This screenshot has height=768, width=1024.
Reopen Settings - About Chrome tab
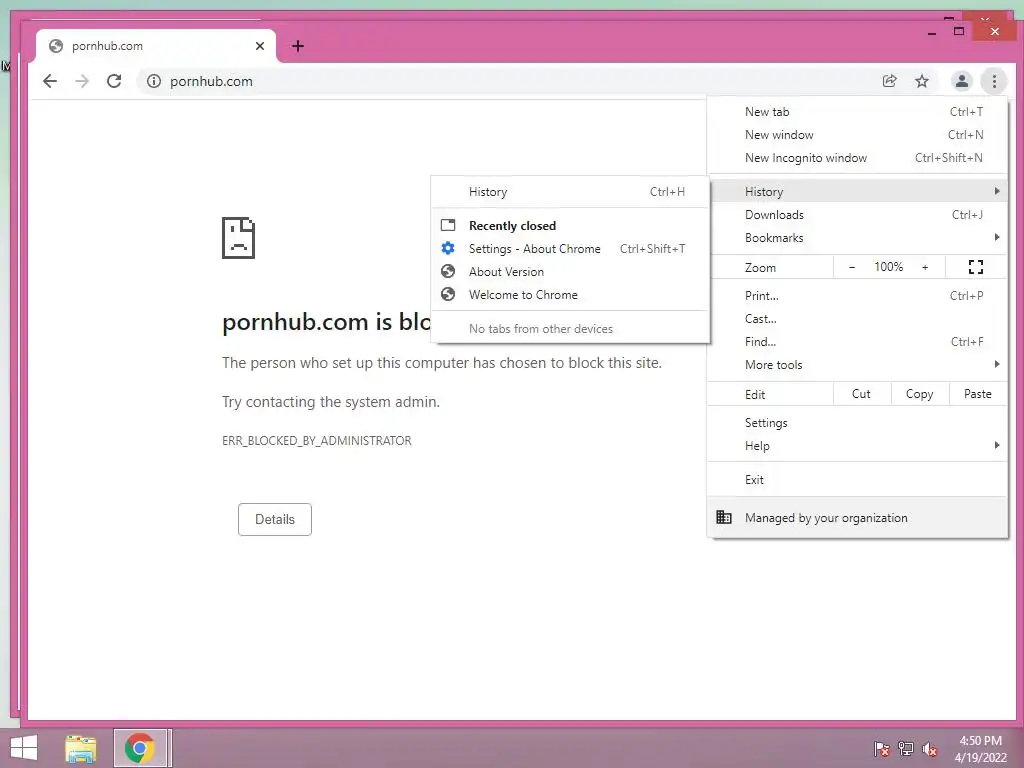pos(570,248)
